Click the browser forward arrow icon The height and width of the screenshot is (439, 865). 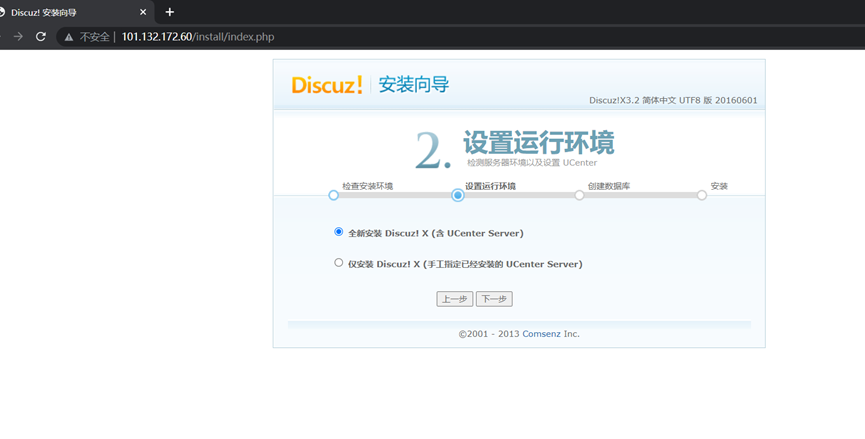click(18, 37)
